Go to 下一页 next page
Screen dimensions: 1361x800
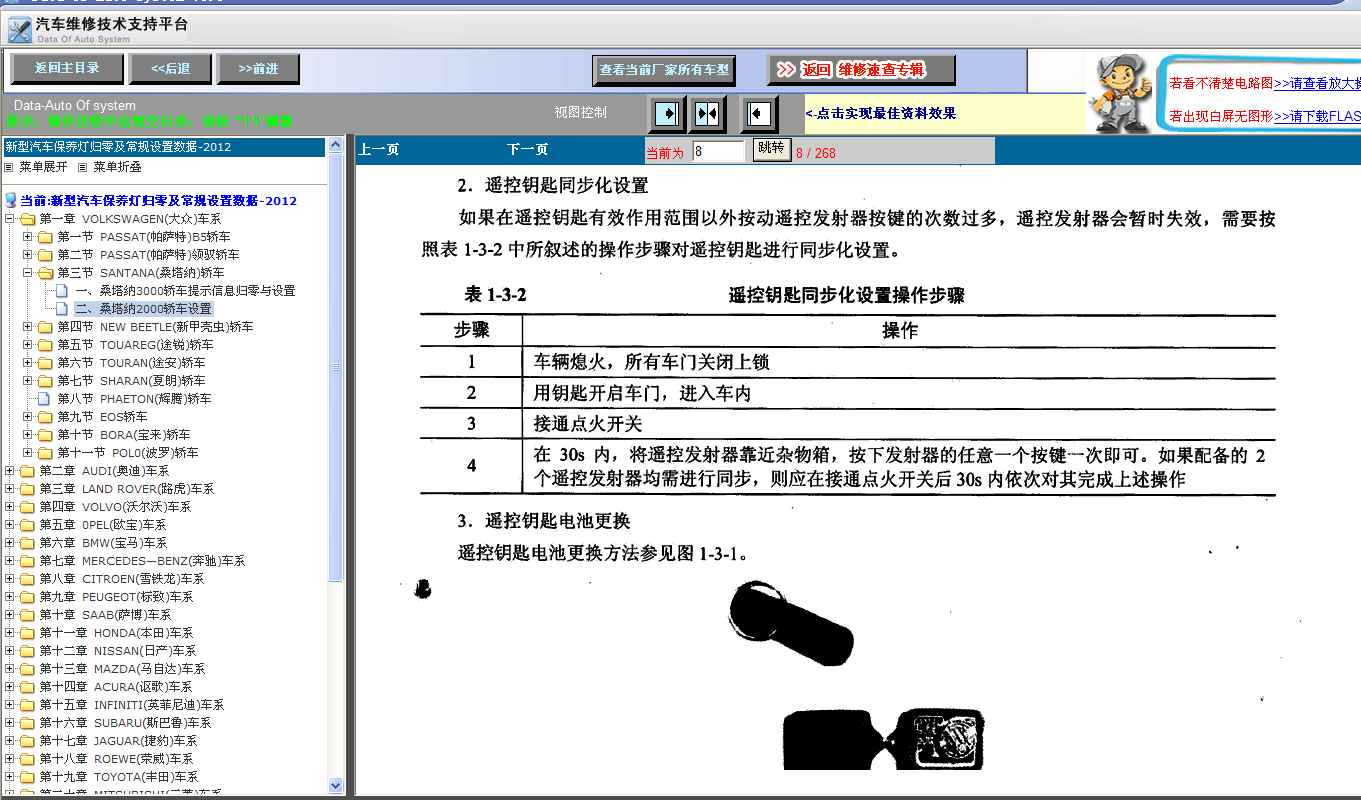(x=527, y=150)
